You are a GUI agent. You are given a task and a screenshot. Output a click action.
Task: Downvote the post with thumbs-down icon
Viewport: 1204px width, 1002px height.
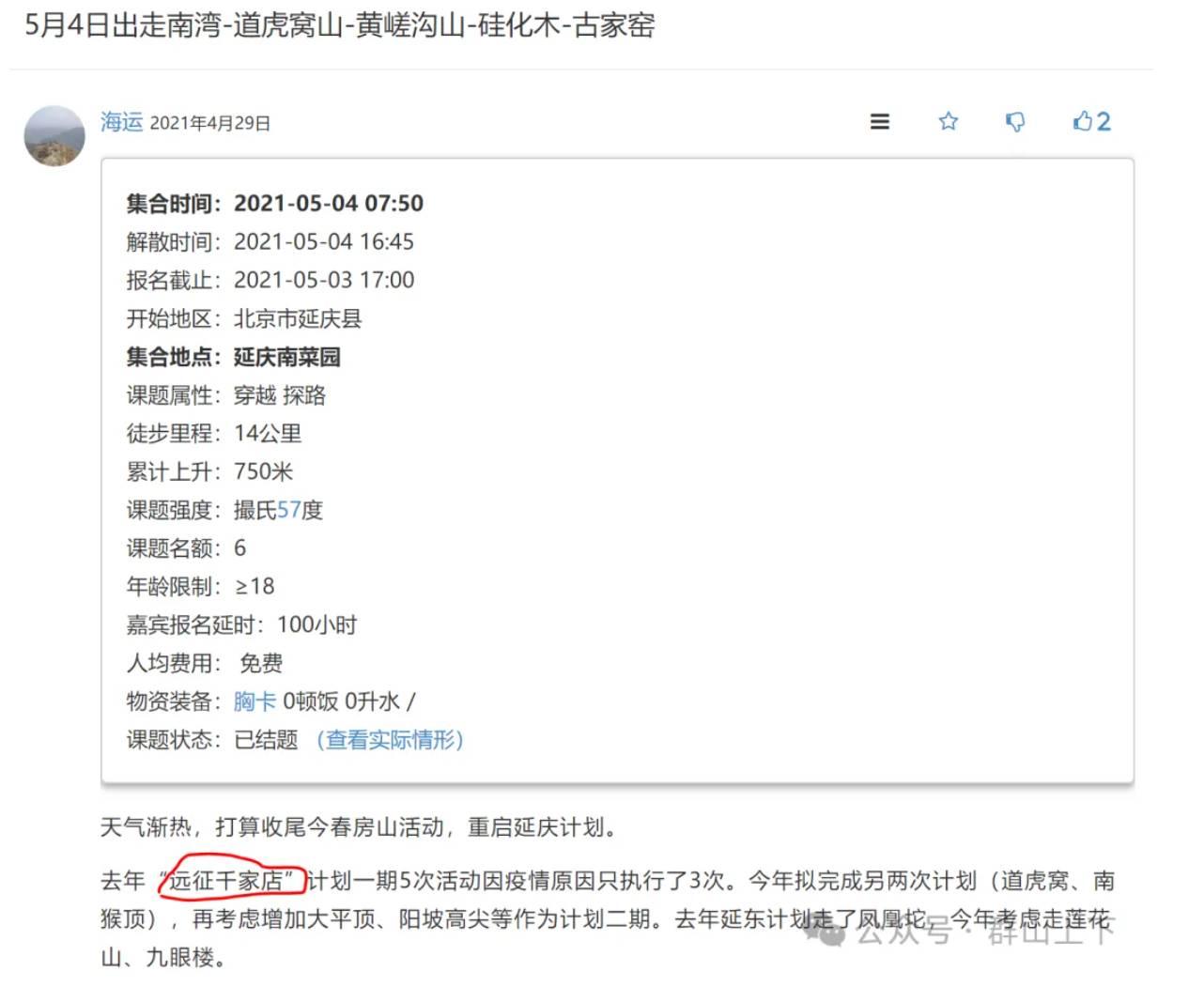pyautogui.click(x=1015, y=121)
